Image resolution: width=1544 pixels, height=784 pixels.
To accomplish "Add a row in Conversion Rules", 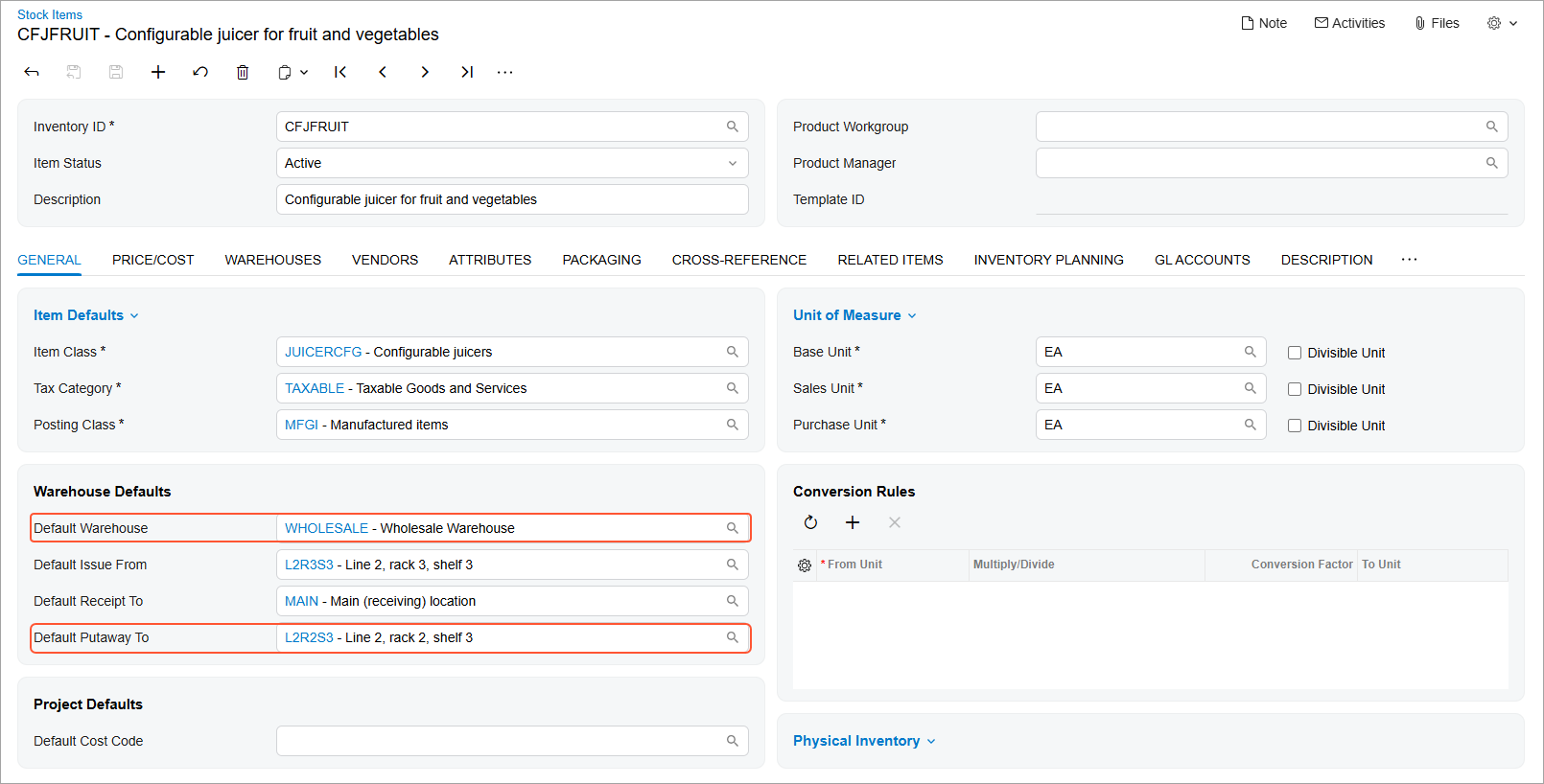I will tap(853, 522).
